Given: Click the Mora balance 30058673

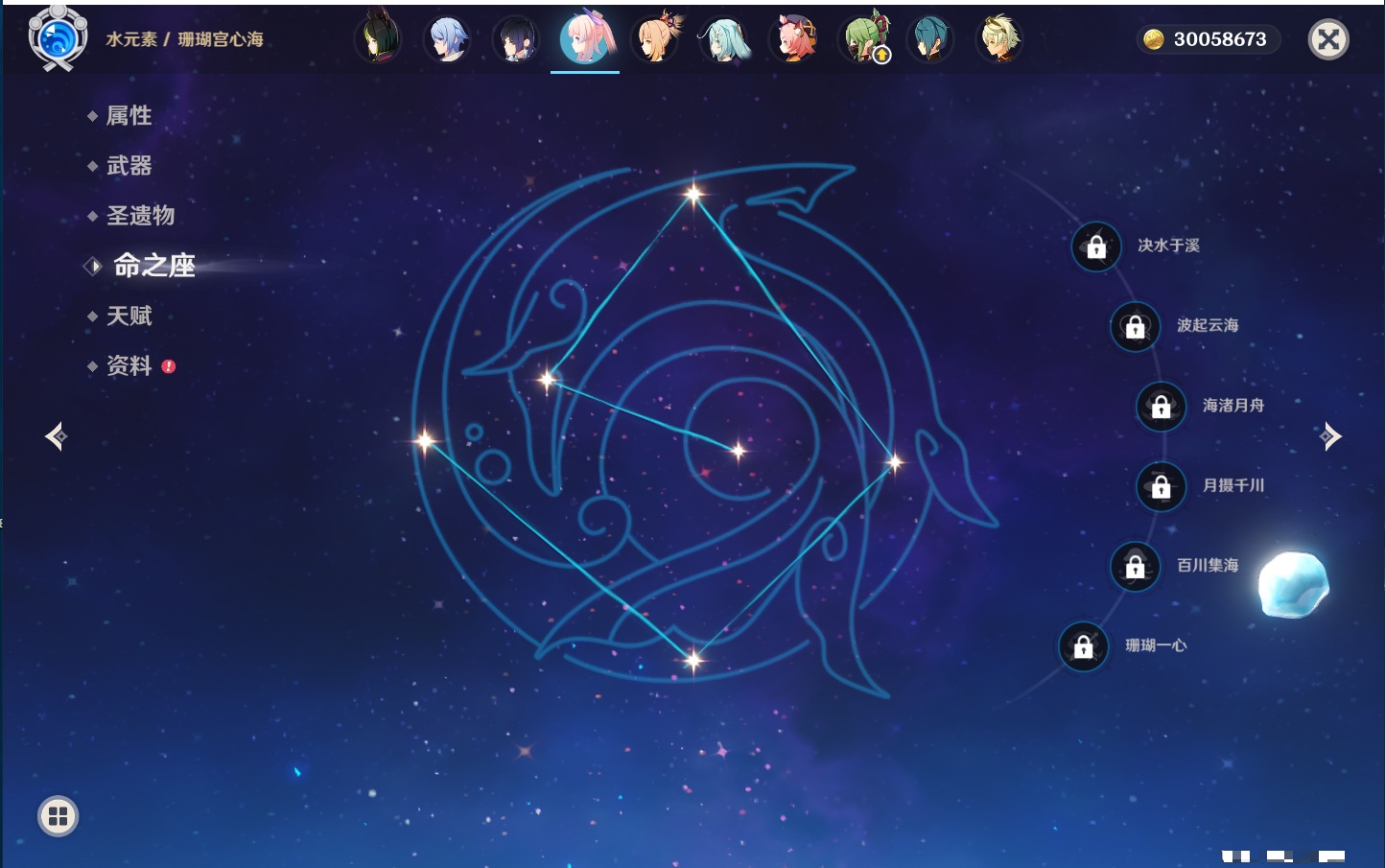Looking at the screenshot, I should tap(1220, 39).
